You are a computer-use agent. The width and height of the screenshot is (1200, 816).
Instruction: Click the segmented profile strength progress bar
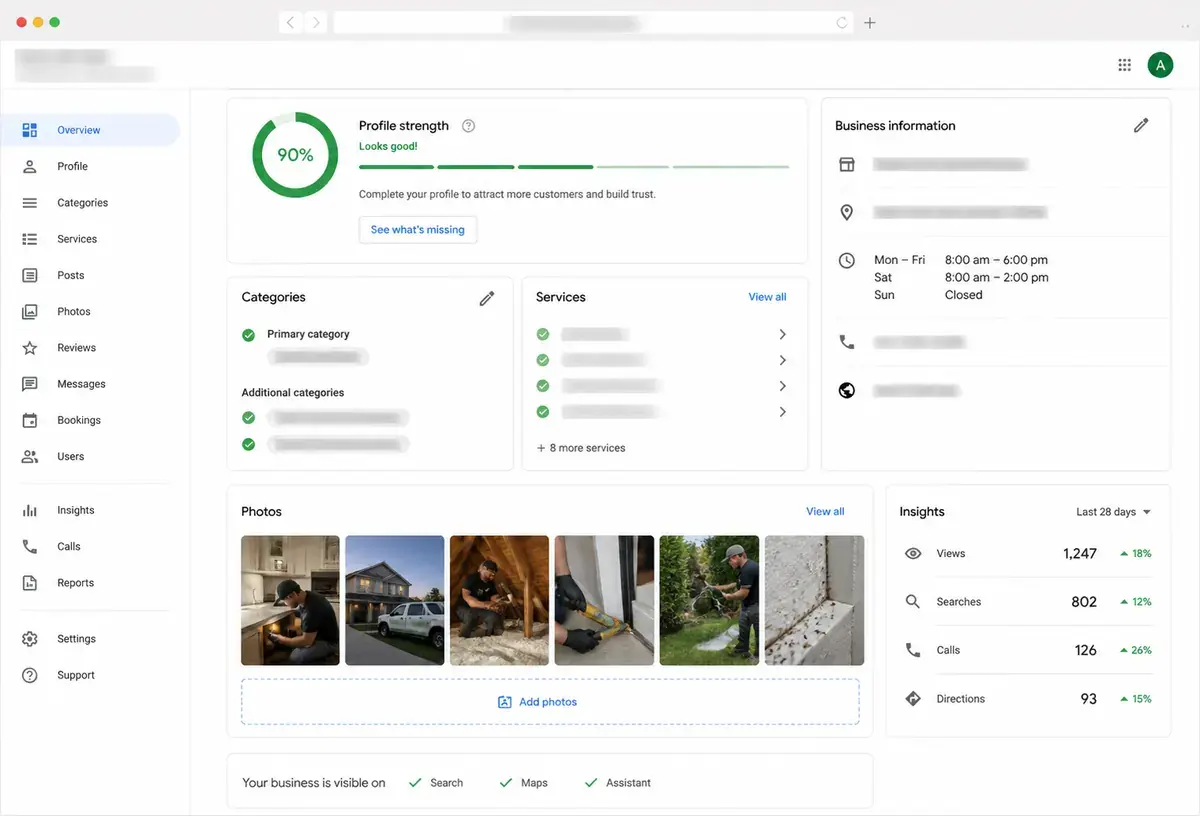tap(574, 167)
